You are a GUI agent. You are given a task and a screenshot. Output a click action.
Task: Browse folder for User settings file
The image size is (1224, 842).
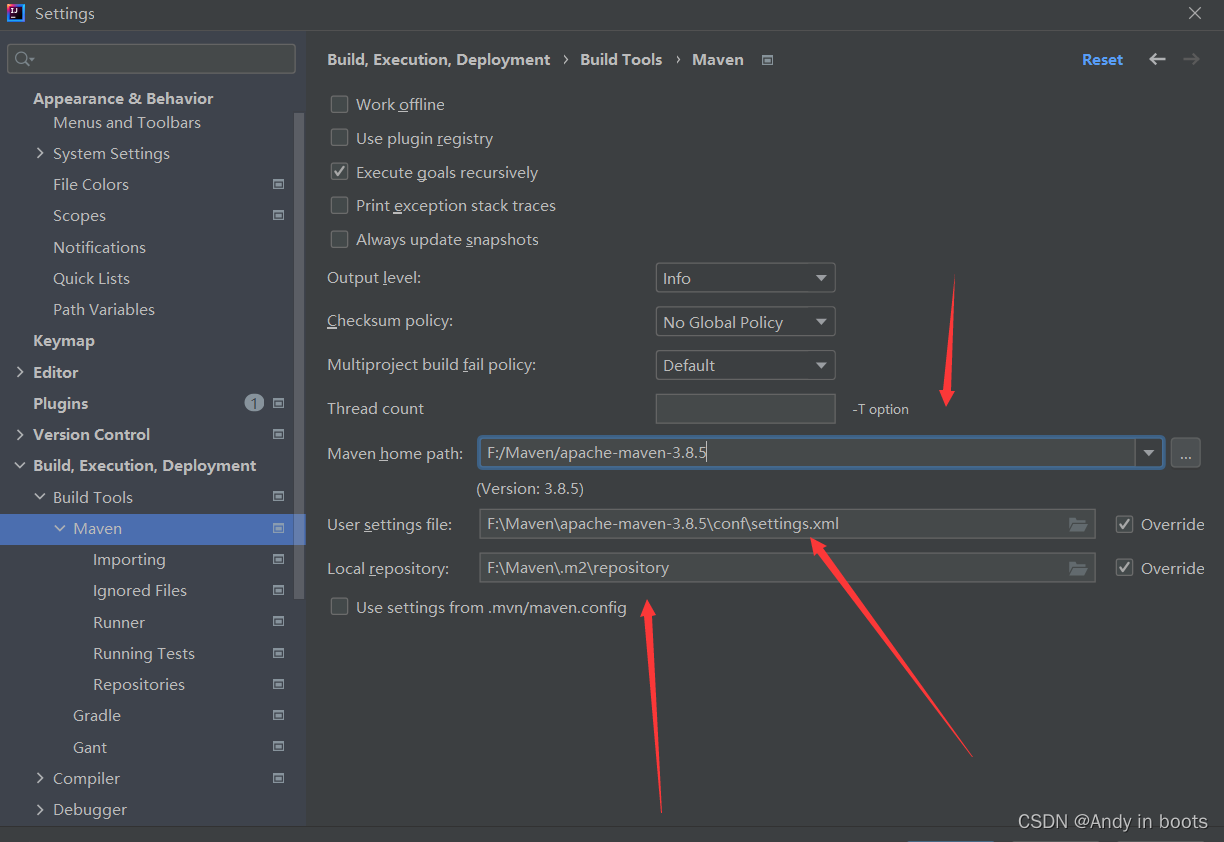[x=1077, y=524]
